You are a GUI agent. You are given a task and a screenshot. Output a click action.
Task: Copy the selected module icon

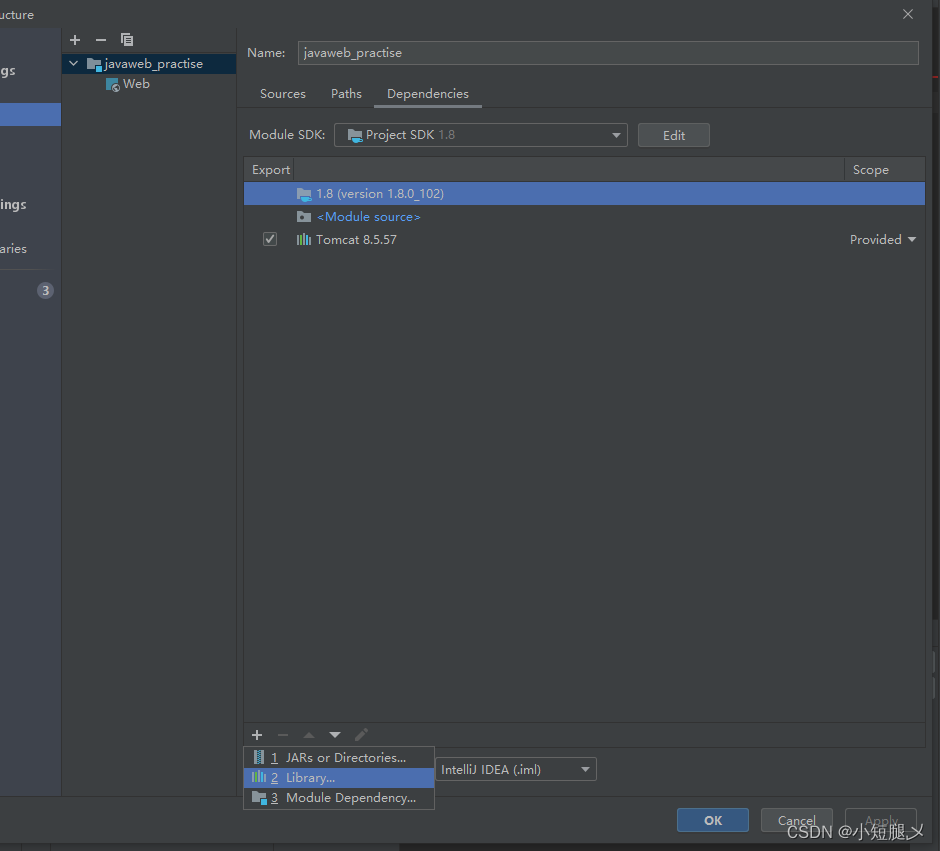coord(126,40)
